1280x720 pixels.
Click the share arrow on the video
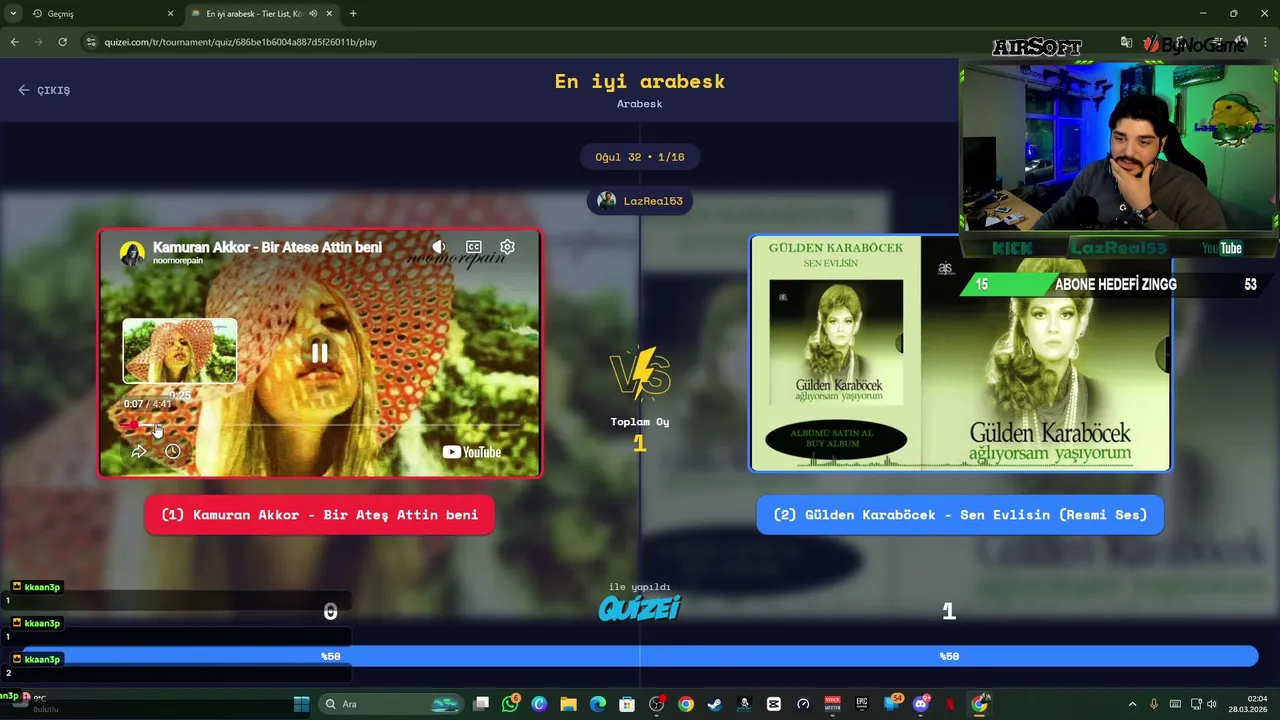click(139, 452)
